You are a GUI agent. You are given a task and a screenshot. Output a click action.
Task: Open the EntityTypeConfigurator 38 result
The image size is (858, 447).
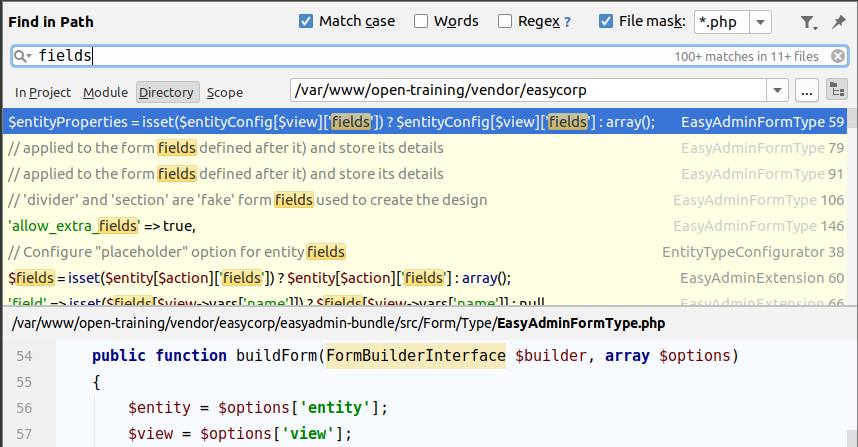click(425, 252)
